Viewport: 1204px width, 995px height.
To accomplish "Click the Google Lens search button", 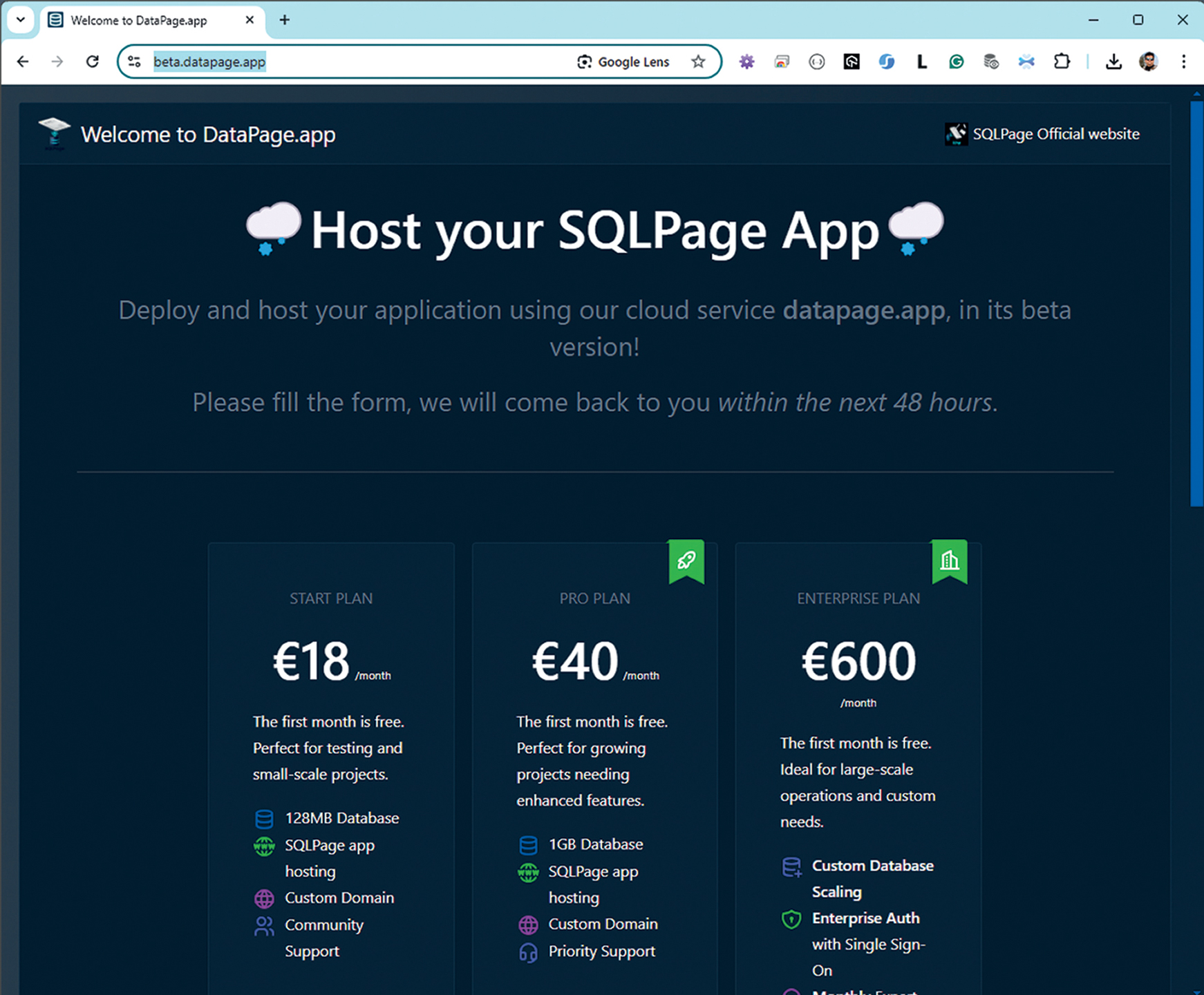I will point(623,62).
